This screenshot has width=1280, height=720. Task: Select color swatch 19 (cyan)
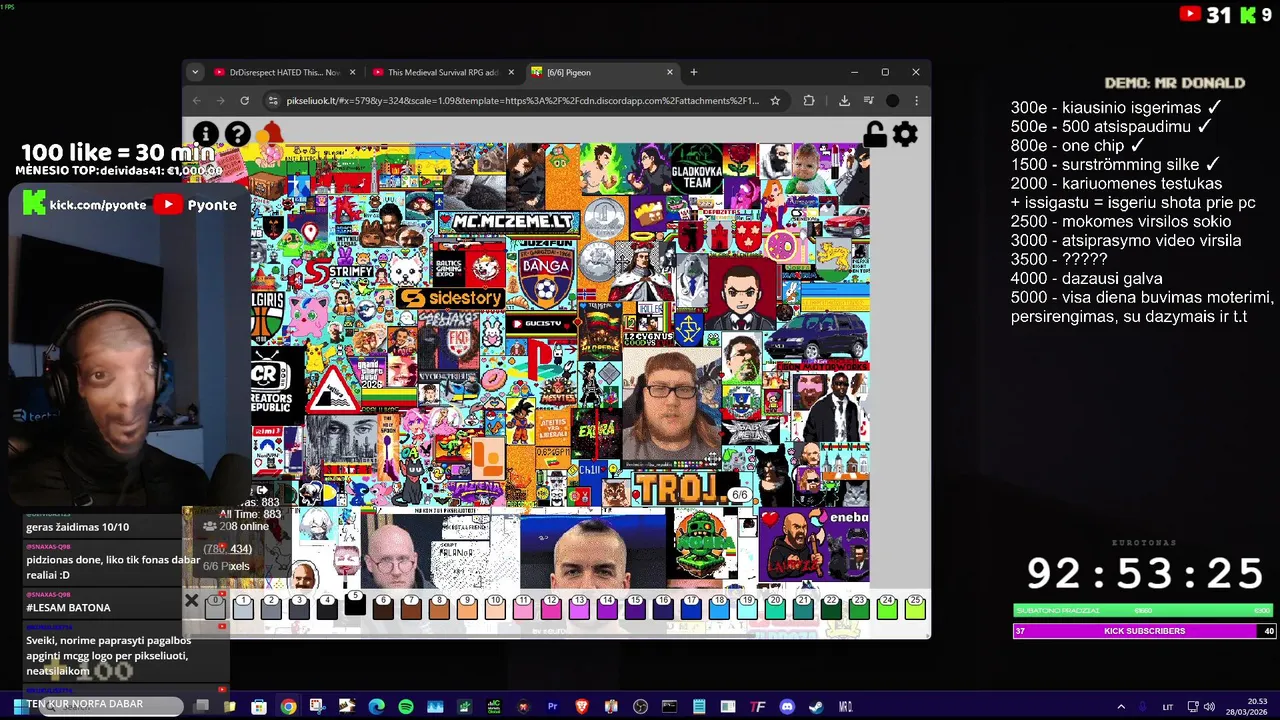tap(747, 606)
